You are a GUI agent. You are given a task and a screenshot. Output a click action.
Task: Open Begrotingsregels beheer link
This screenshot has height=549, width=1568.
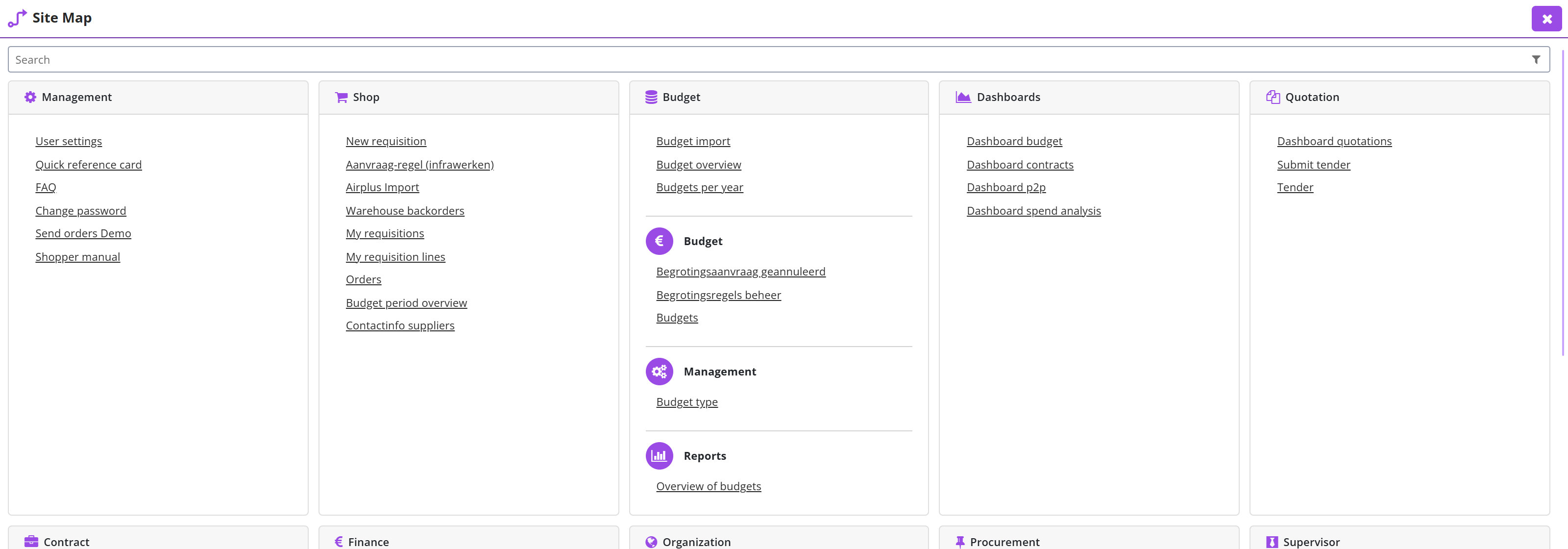coord(718,295)
